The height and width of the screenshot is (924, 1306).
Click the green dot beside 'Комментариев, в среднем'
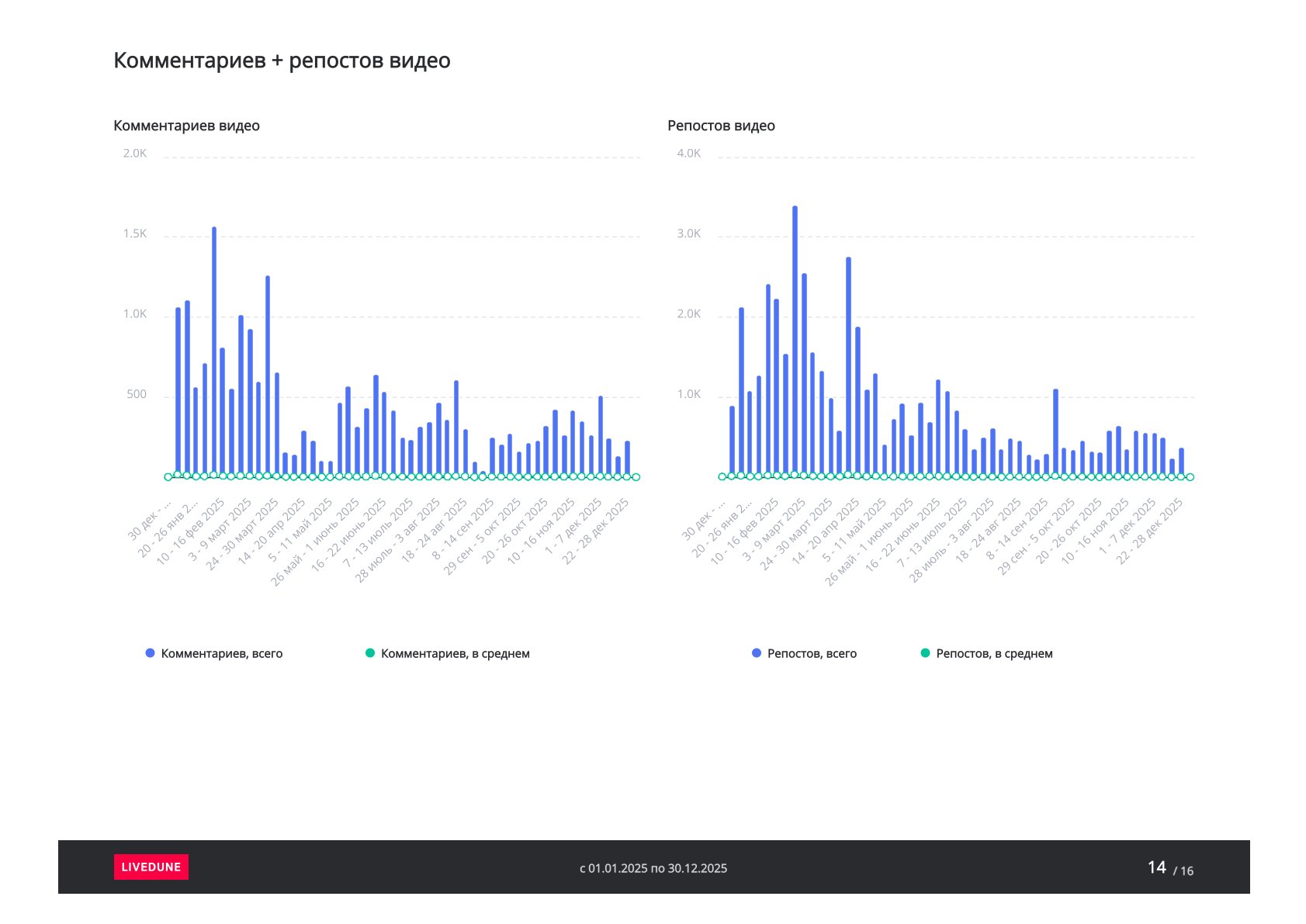coord(370,653)
